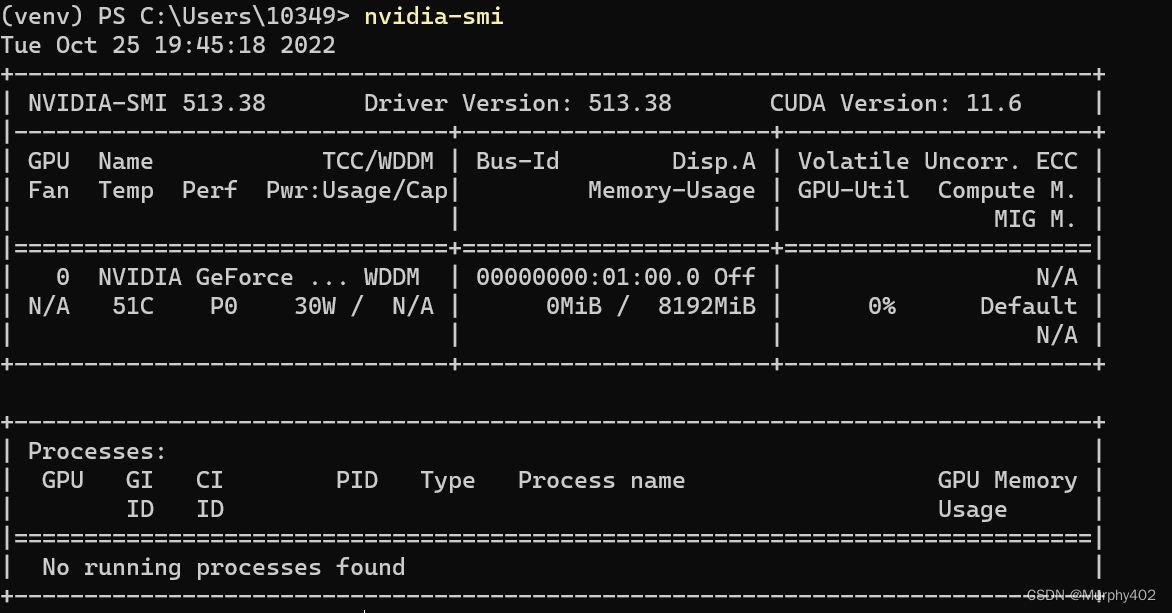Click the timestamp 'Tue Oct 25 19:45:18 2022'
Screen dimensions: 1172x613
(168, 45)
